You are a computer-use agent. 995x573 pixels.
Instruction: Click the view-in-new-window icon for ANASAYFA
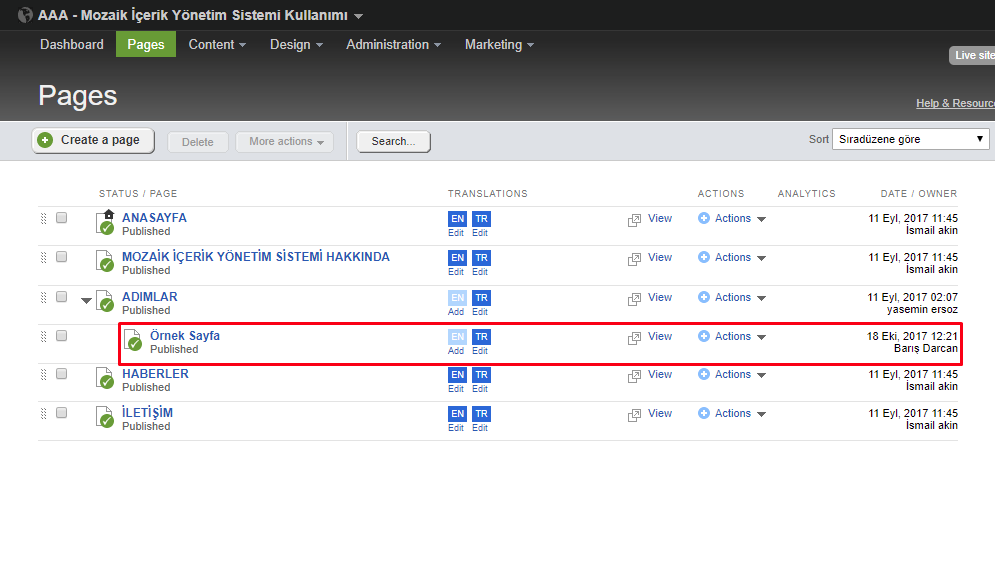click(634, 220)
